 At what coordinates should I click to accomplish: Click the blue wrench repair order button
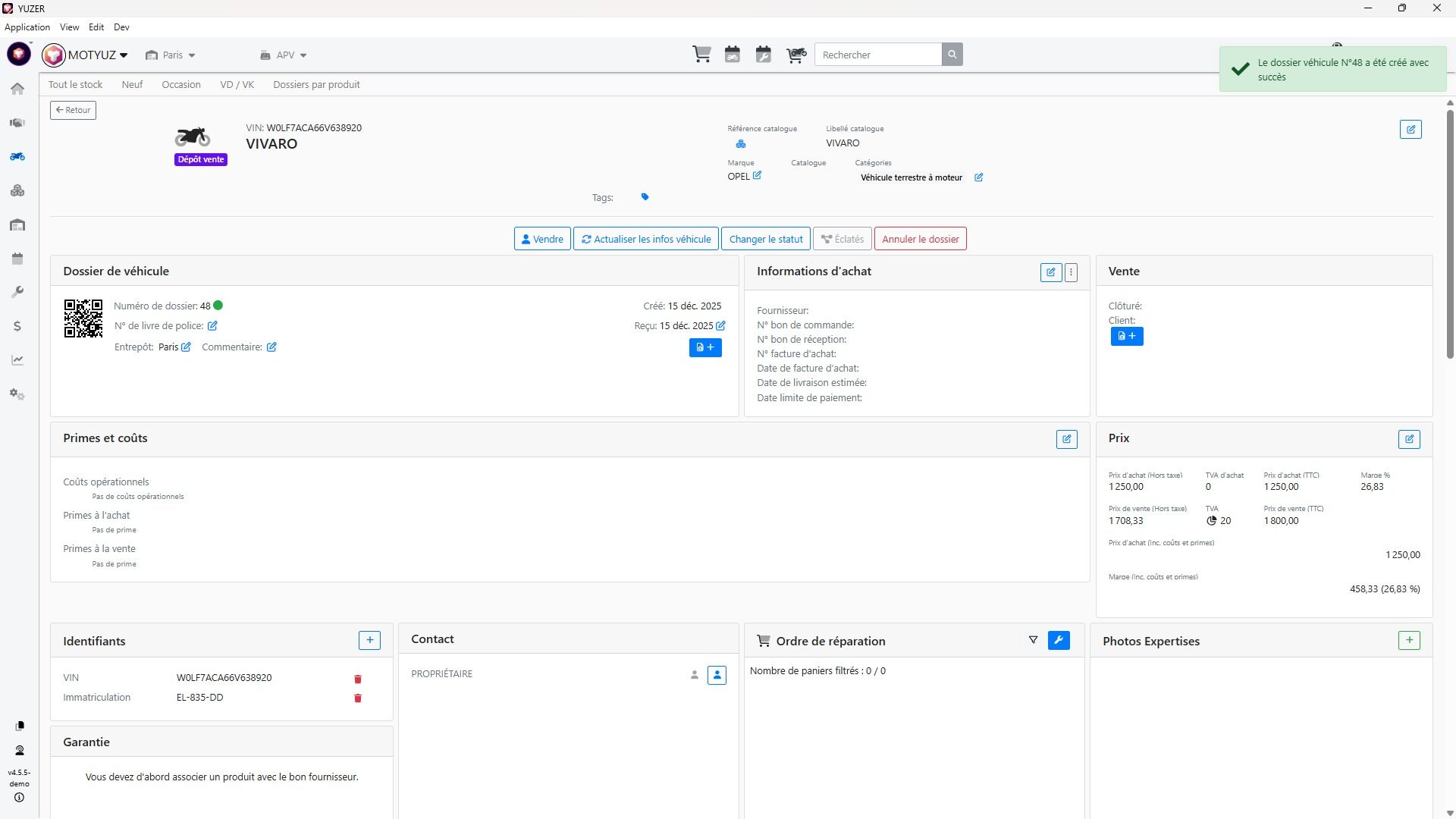(x=1059, y=641)
